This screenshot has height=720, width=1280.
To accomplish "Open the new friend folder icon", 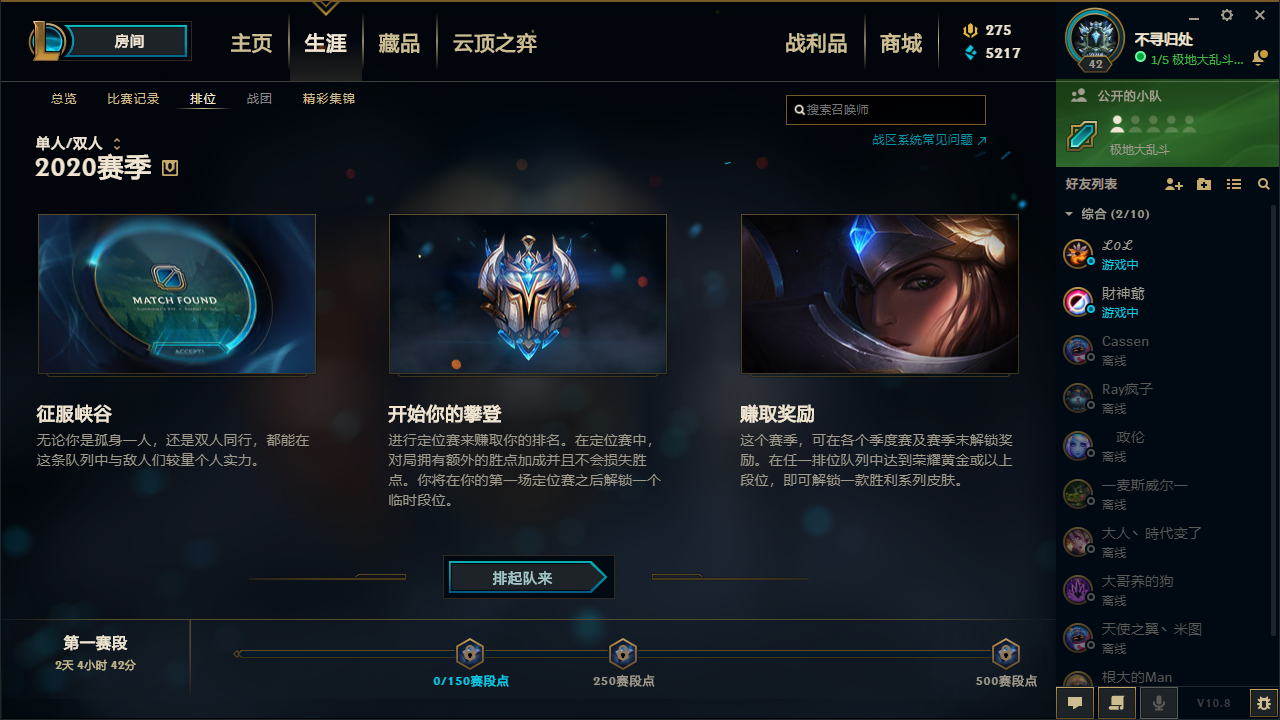I will pyautogui.click(x=1204, y=185).
